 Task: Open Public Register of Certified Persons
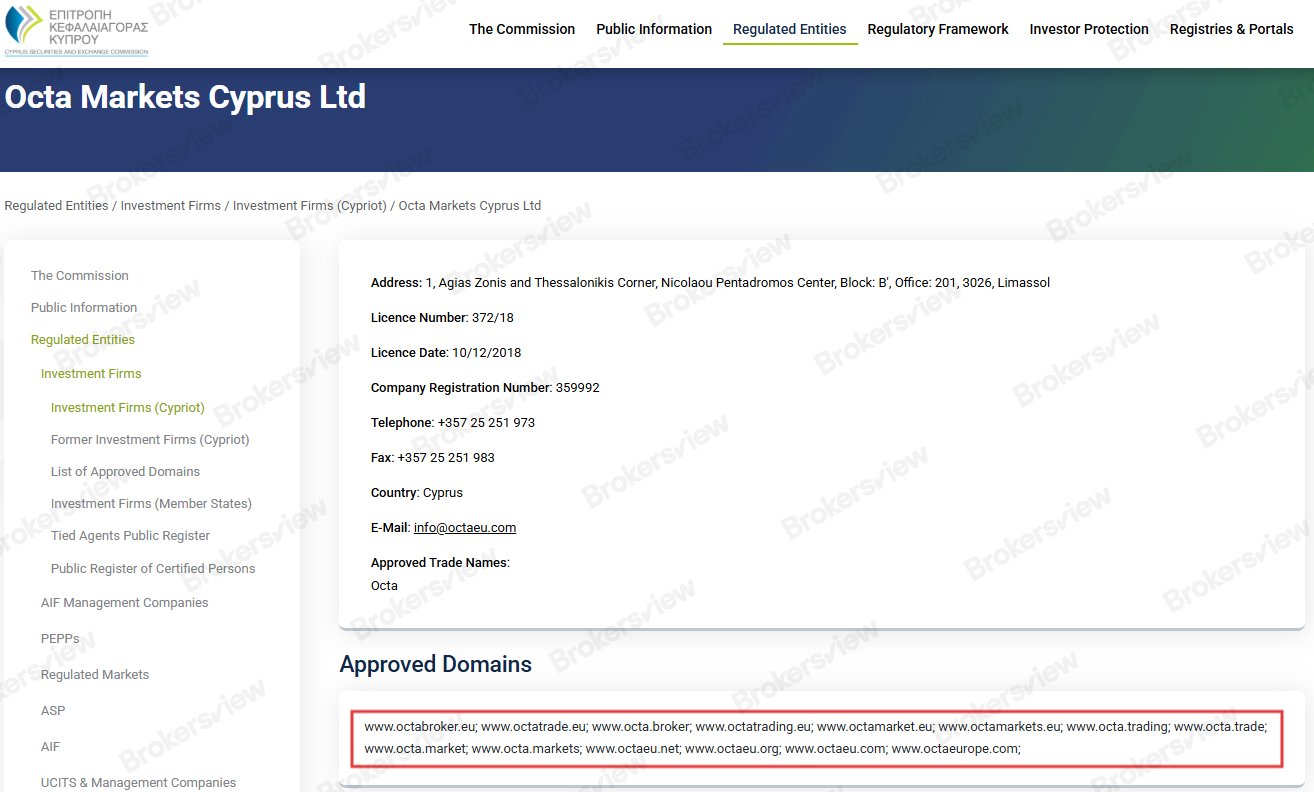pyautogui.click(x=153, y=569)
